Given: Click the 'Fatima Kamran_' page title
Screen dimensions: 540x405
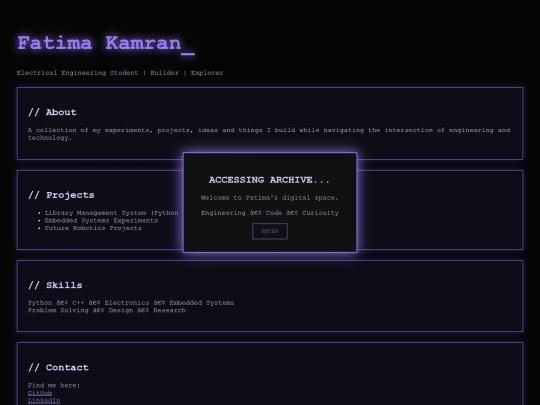Looking at the screenshot, I should pyautogui.click(x=106, y=44).
